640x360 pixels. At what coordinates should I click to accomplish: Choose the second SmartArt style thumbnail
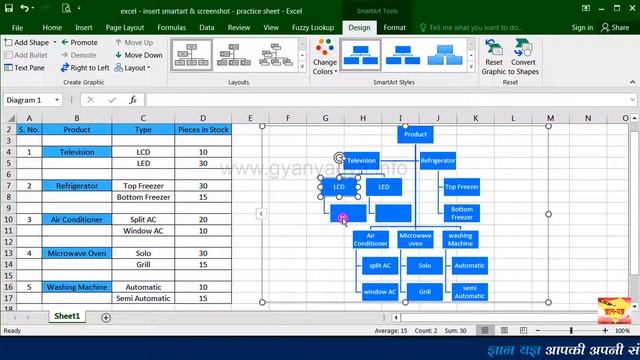pyautogui.click(x=403, y=55)
